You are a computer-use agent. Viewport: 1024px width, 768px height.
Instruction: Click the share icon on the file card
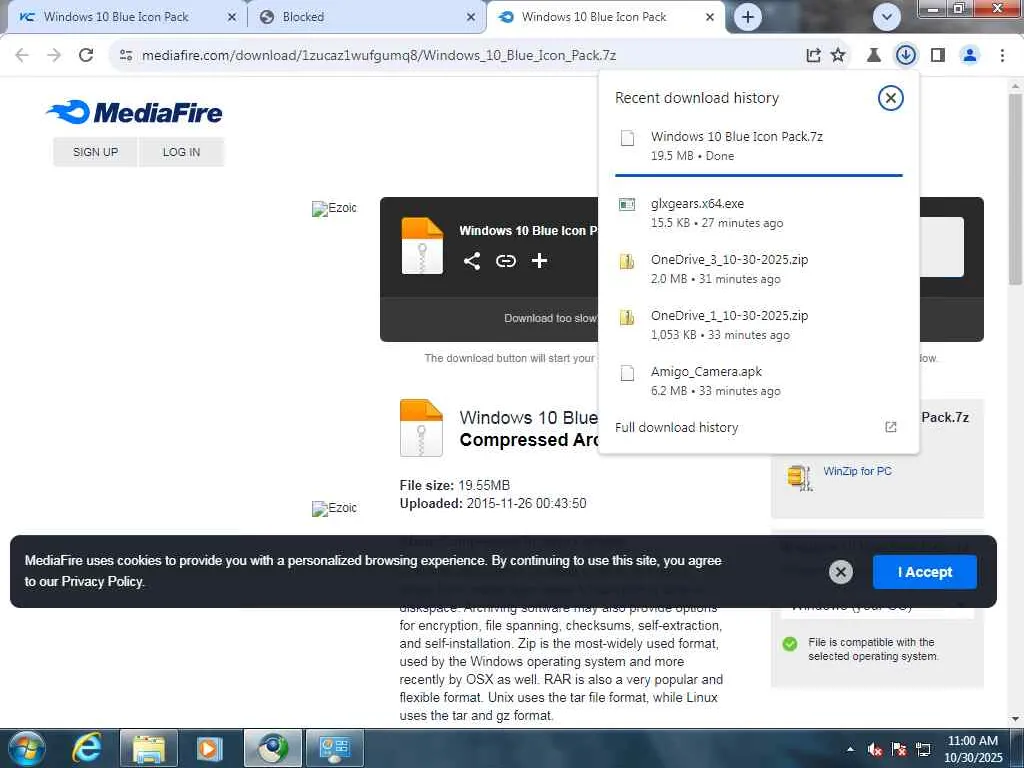[x=472, y=261]
